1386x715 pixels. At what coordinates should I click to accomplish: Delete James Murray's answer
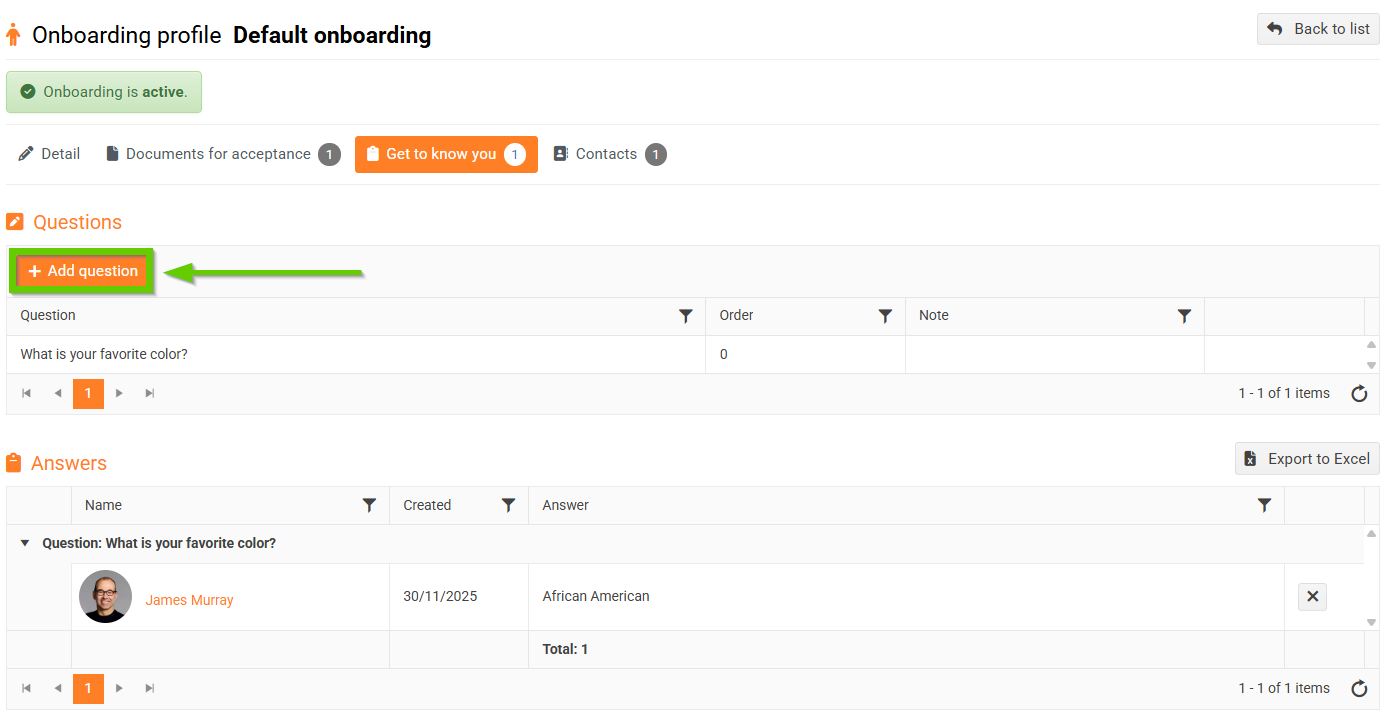pos(1312,597)
